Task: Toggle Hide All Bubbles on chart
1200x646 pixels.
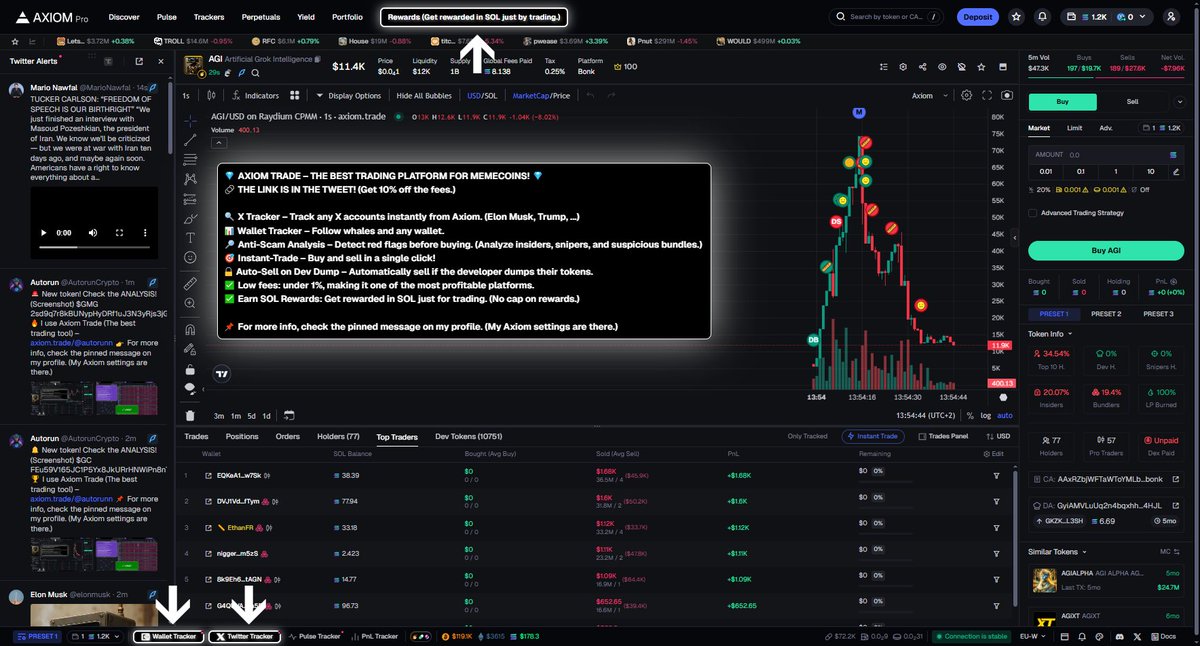Action: (x=424, y=96)
